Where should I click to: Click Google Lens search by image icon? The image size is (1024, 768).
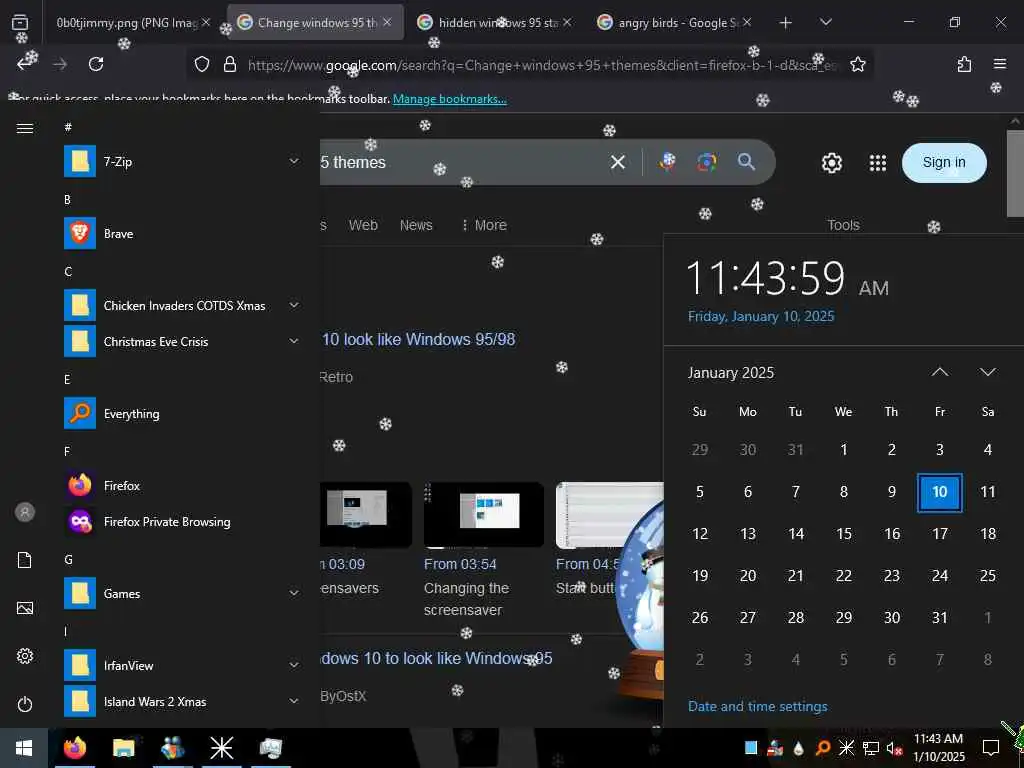coord(707,161)
